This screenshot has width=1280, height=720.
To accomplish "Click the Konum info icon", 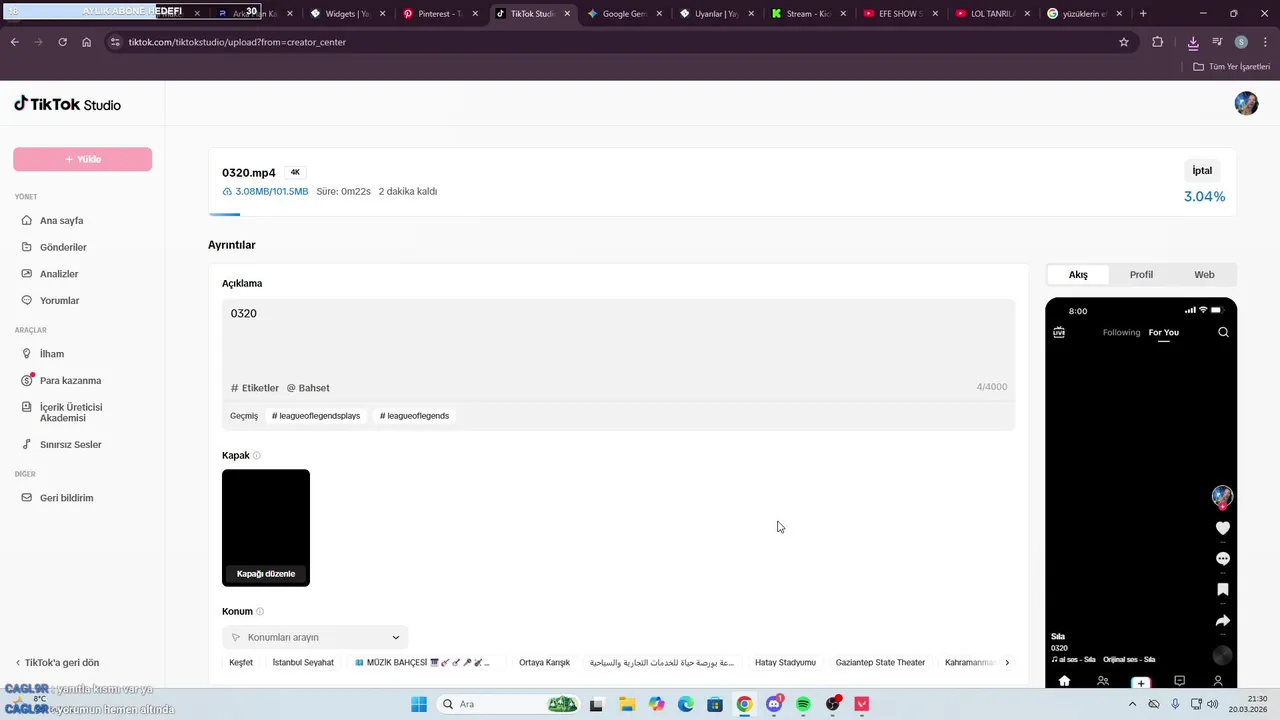I will (x=260, y=611).
